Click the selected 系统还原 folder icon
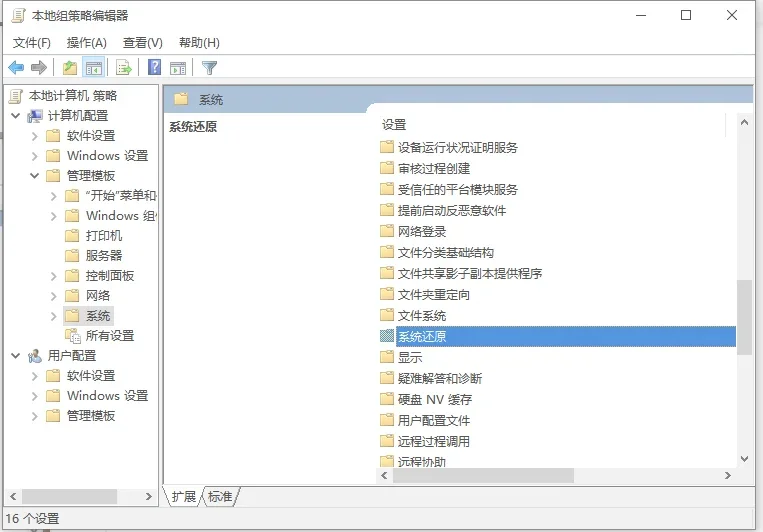The height and width of the screenshot is (532, 763). tap(387, 336)
